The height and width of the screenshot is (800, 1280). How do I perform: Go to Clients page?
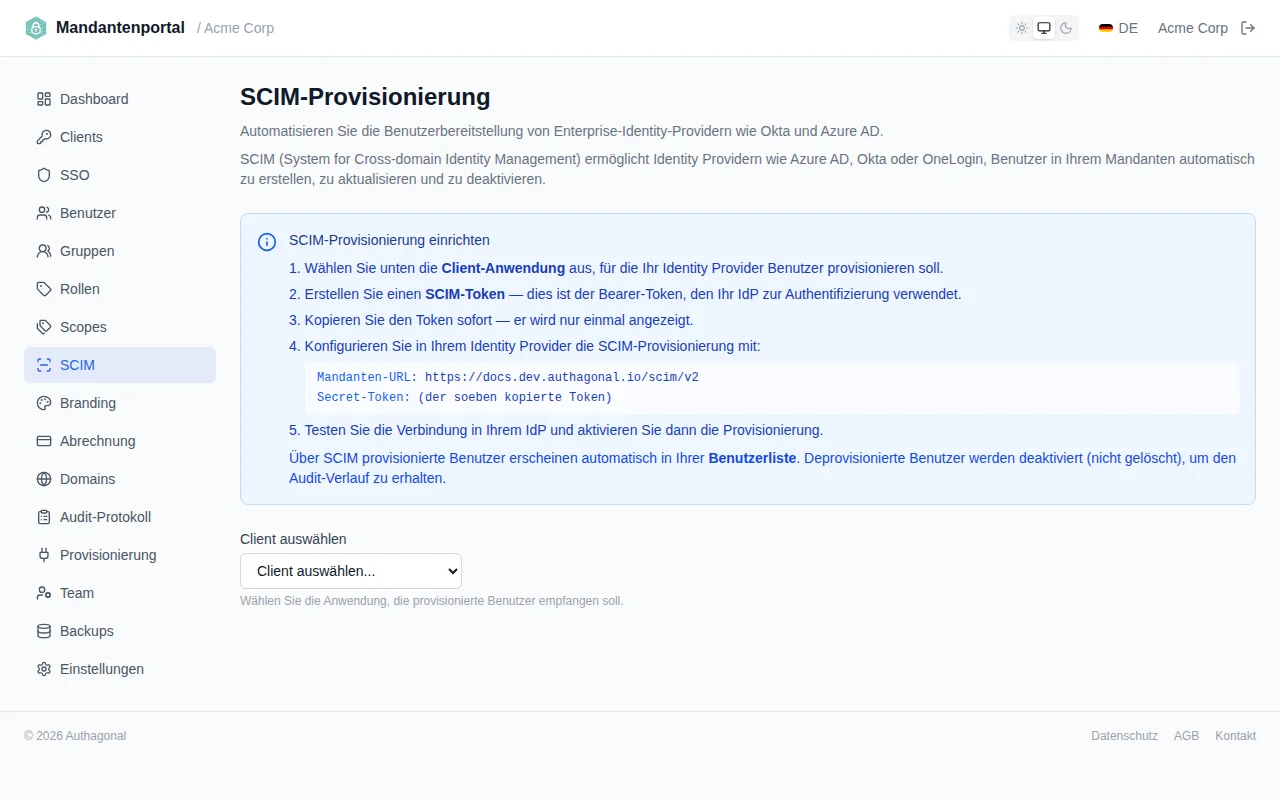(x=120, y=137)
